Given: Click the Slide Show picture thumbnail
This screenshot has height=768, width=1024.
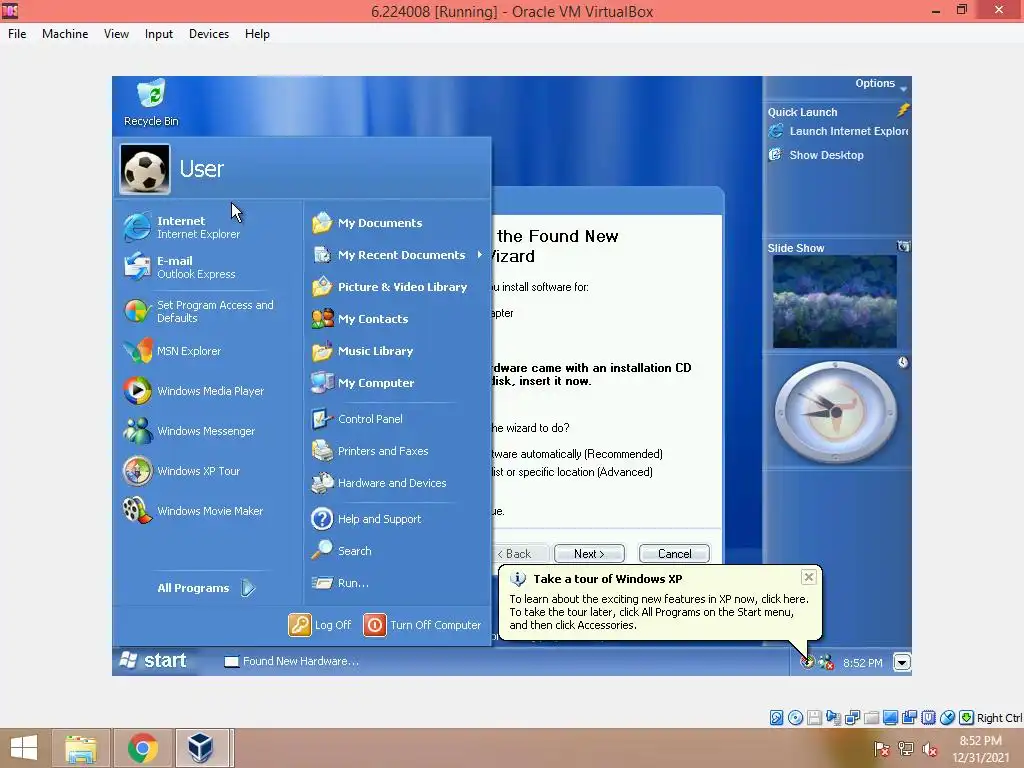Looking at the screenshot, I should [835, 301].
